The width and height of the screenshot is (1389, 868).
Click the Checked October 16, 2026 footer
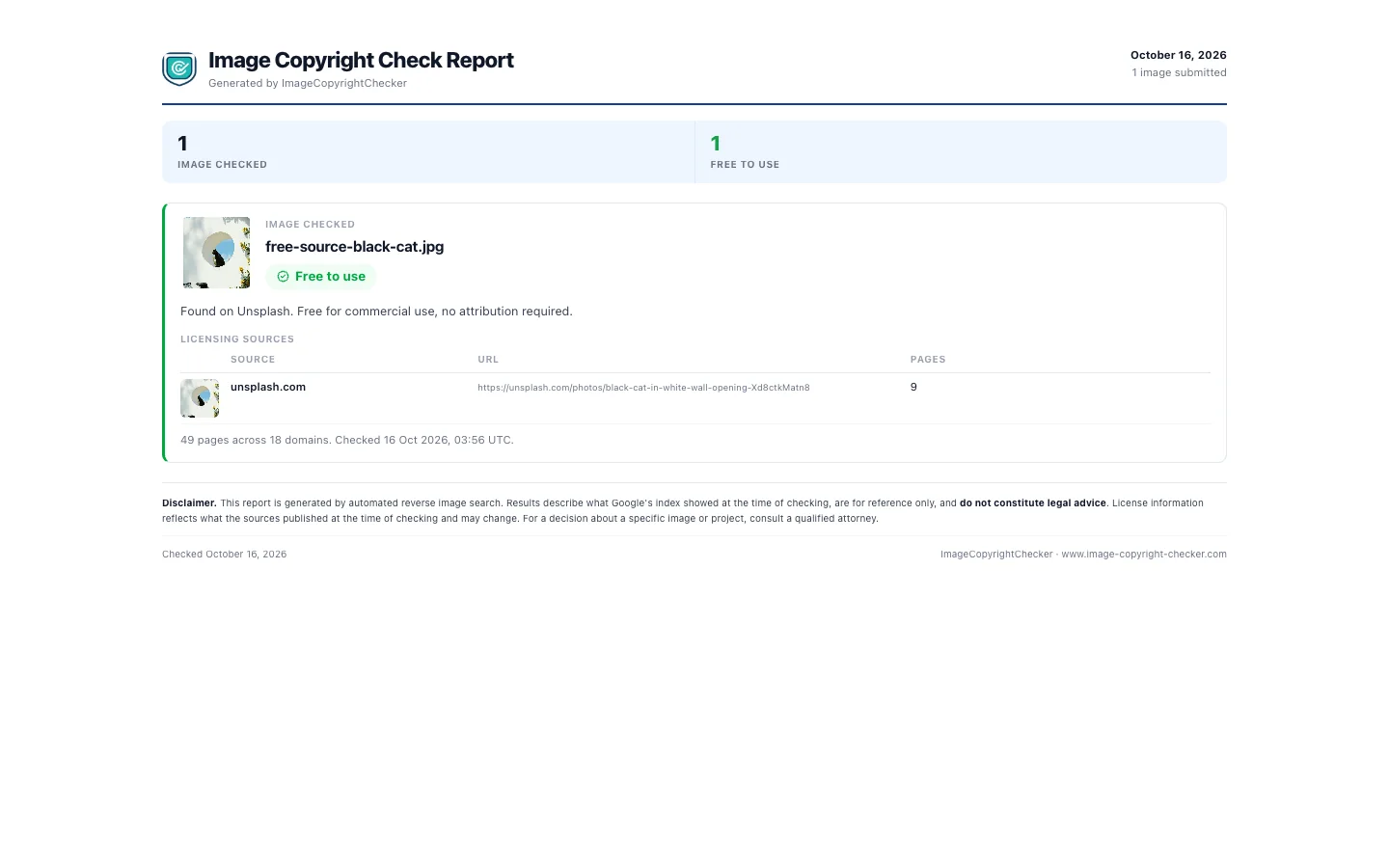coord(225,555)
